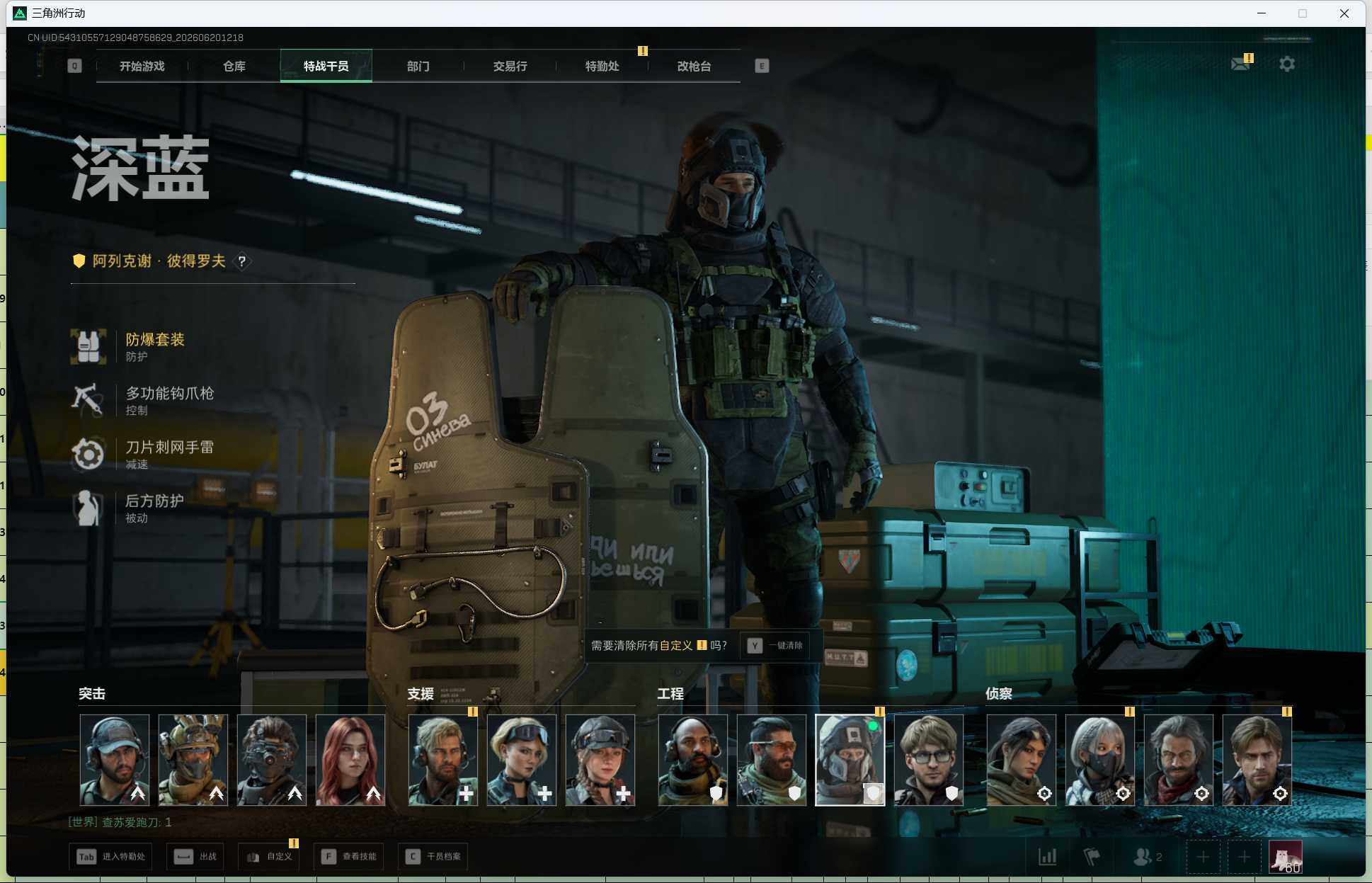
Task: Open the 干员档案 button
Action: [433, 857]
